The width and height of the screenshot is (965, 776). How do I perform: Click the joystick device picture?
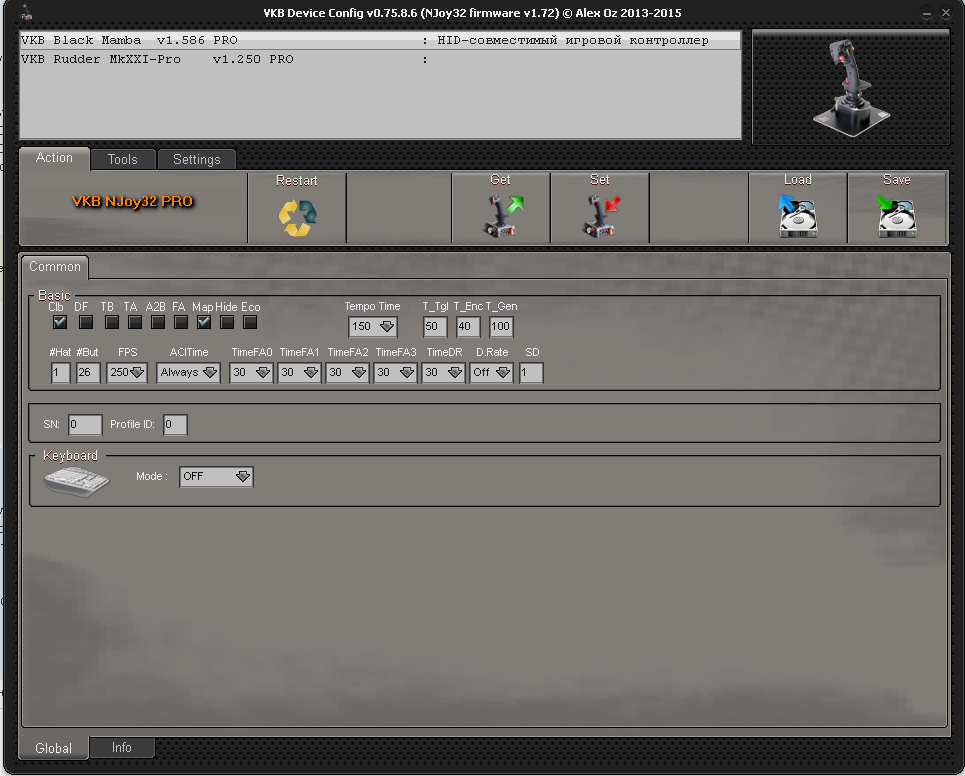pyautogui.click(x=851, y=87)
